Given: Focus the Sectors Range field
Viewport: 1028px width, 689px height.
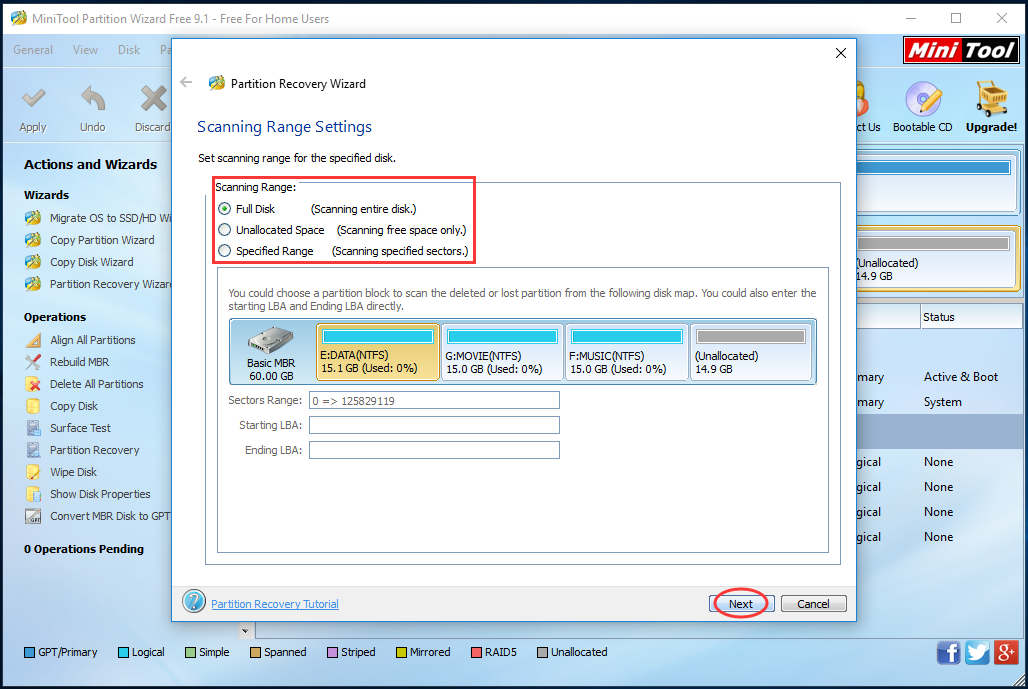Looking at the screenshot, I should click(434, 401).
